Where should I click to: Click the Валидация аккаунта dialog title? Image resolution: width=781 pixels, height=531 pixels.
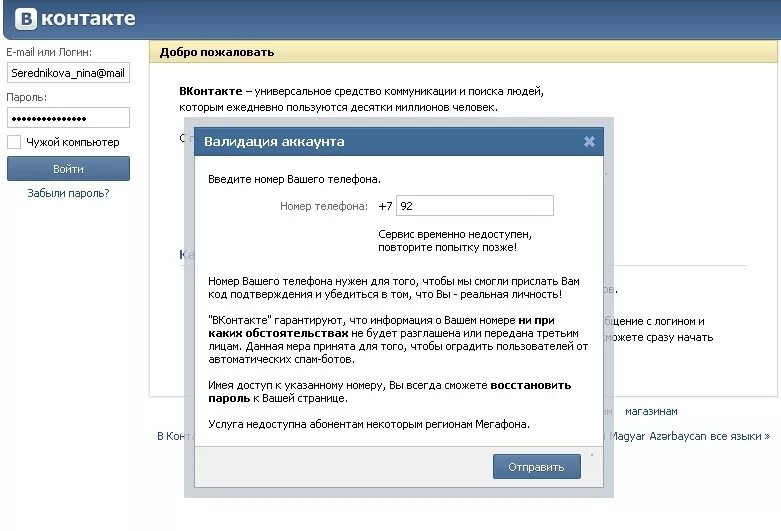point(274,141)
